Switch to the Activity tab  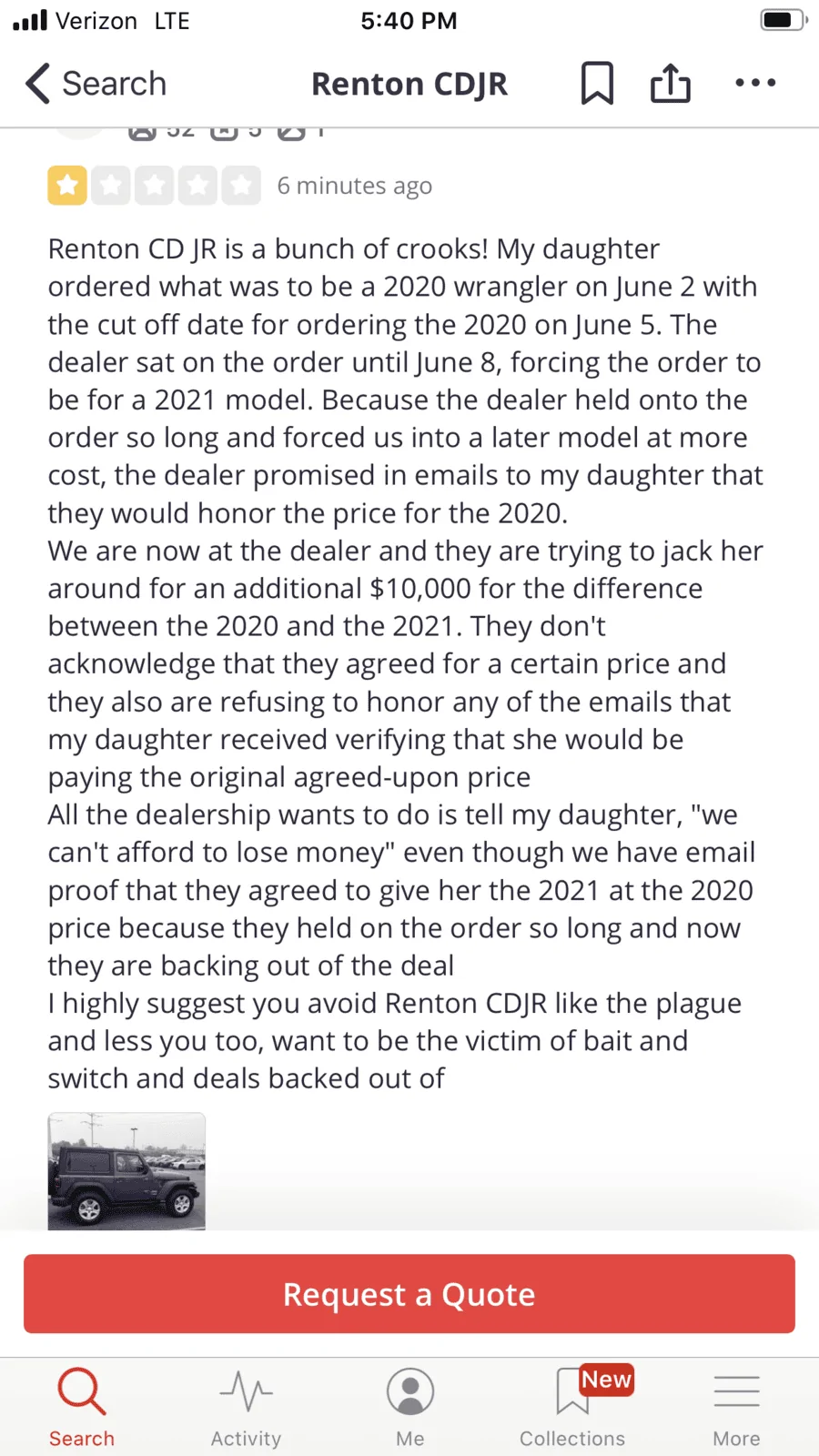(246, 1407)
